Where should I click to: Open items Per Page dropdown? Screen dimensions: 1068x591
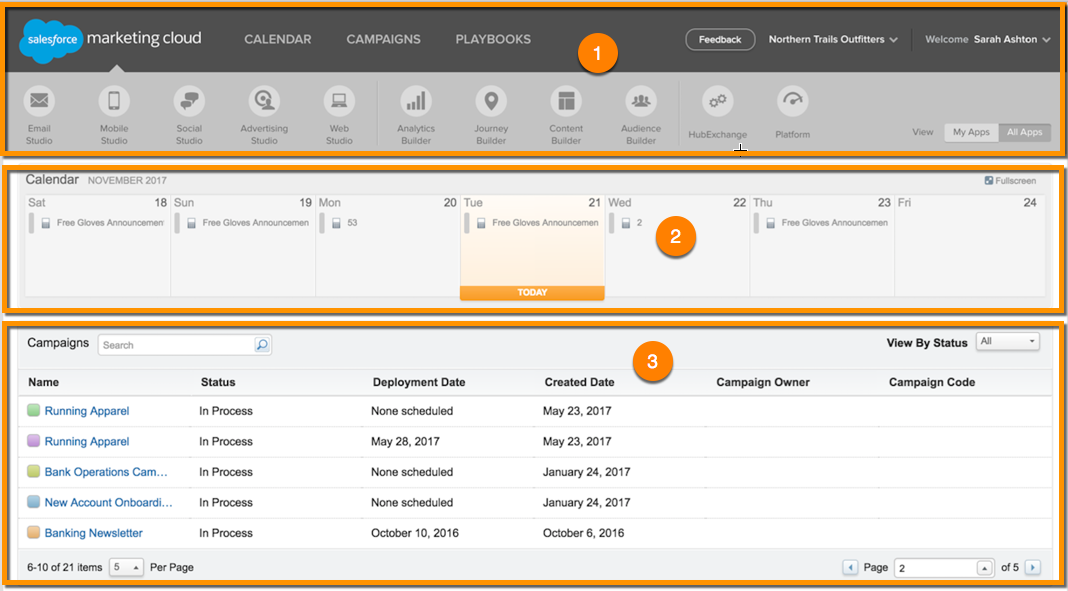(x=126, y=567)
